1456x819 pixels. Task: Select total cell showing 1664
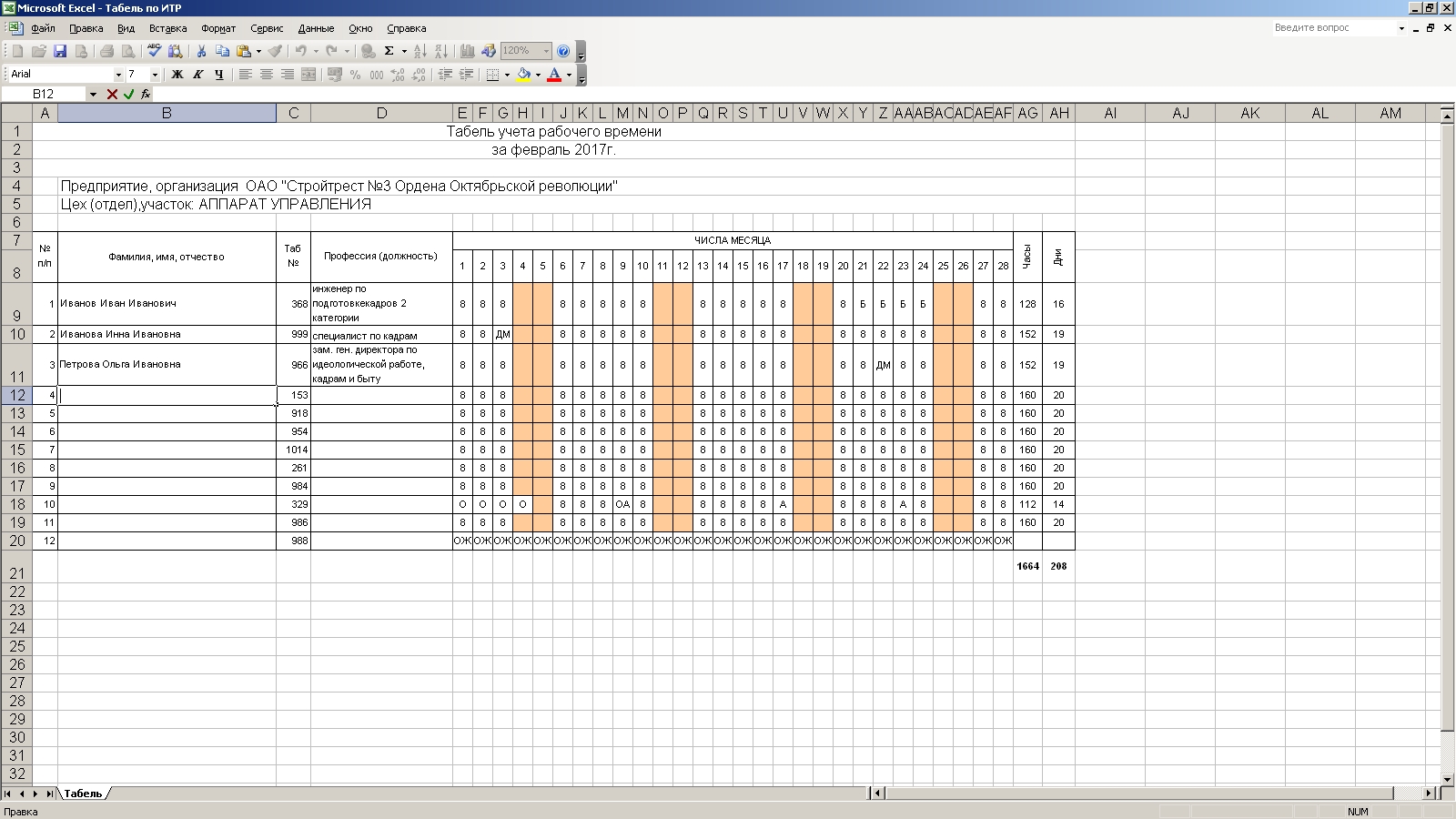click(x=1027, y=566)
